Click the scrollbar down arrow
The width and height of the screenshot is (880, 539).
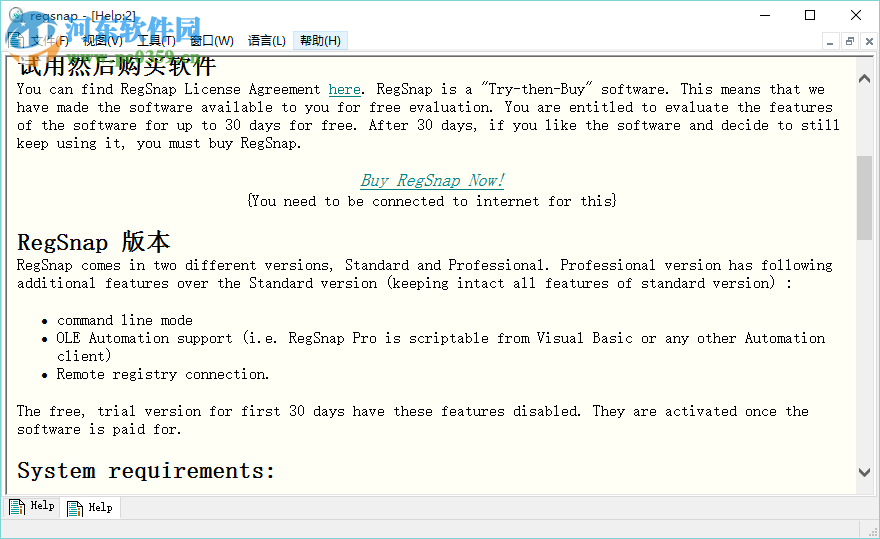point(864,473)
